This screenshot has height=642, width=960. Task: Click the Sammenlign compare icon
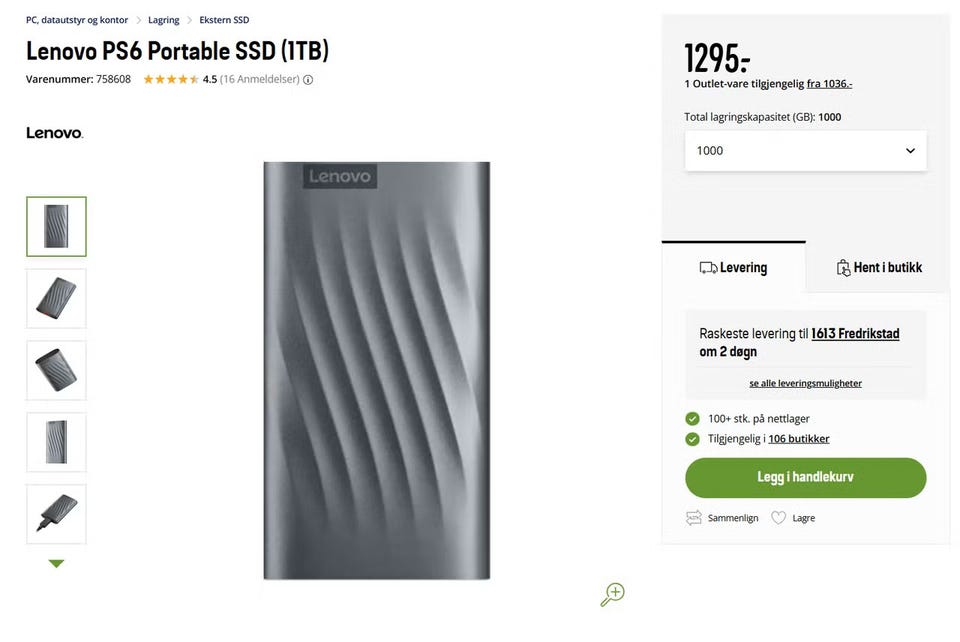[x=694, y=518]
